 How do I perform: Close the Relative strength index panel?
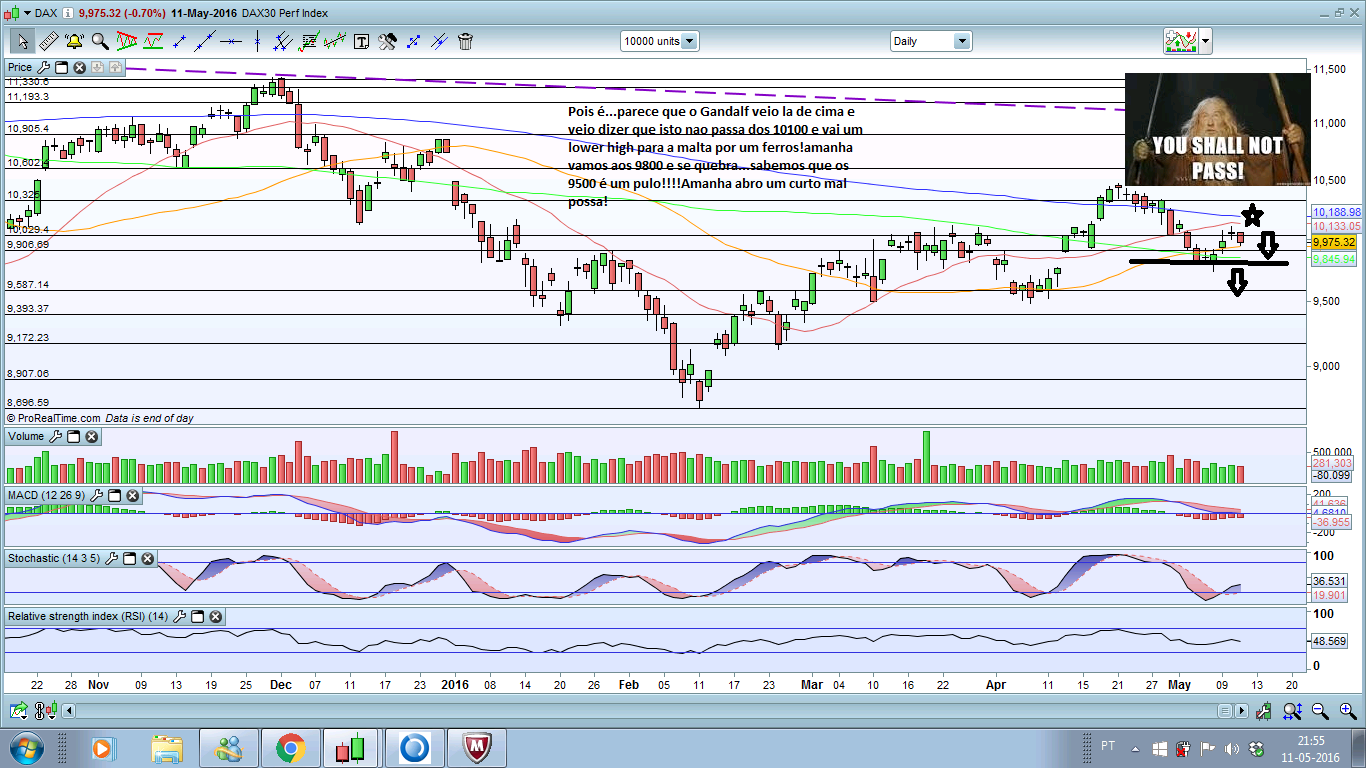215,617
